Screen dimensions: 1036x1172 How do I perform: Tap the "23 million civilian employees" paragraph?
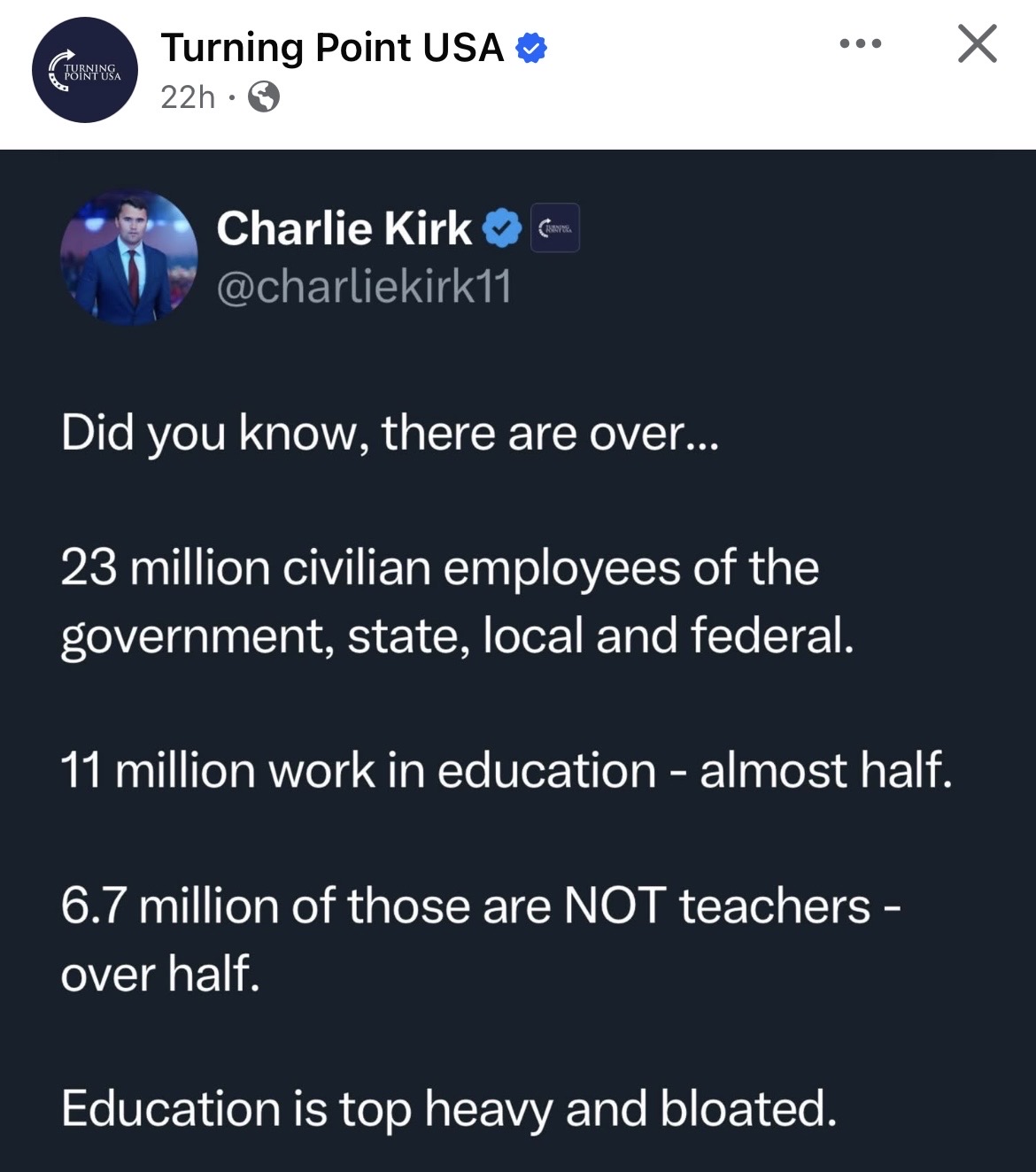[458, 602]
